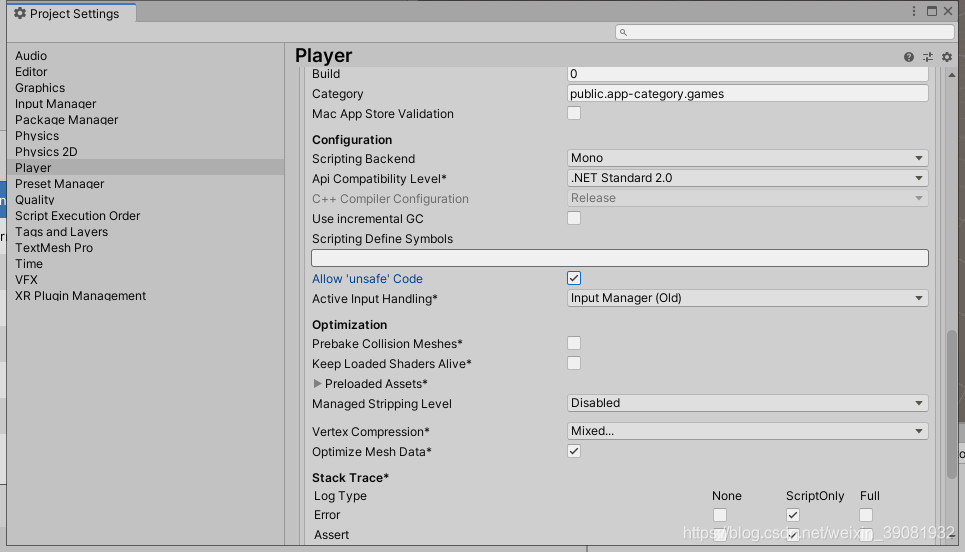Uncheck Allow 'unsafe' Code checkbox

click(574, 278)
